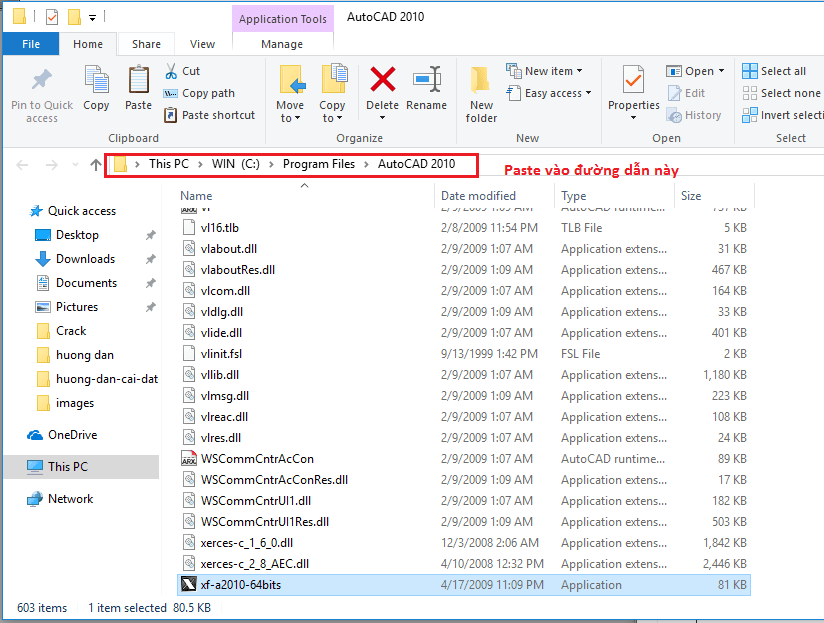This screenshot has height=623, width=824.
Task: Click WIN (C:) in address breadcrumb
Action: [235, 164]
